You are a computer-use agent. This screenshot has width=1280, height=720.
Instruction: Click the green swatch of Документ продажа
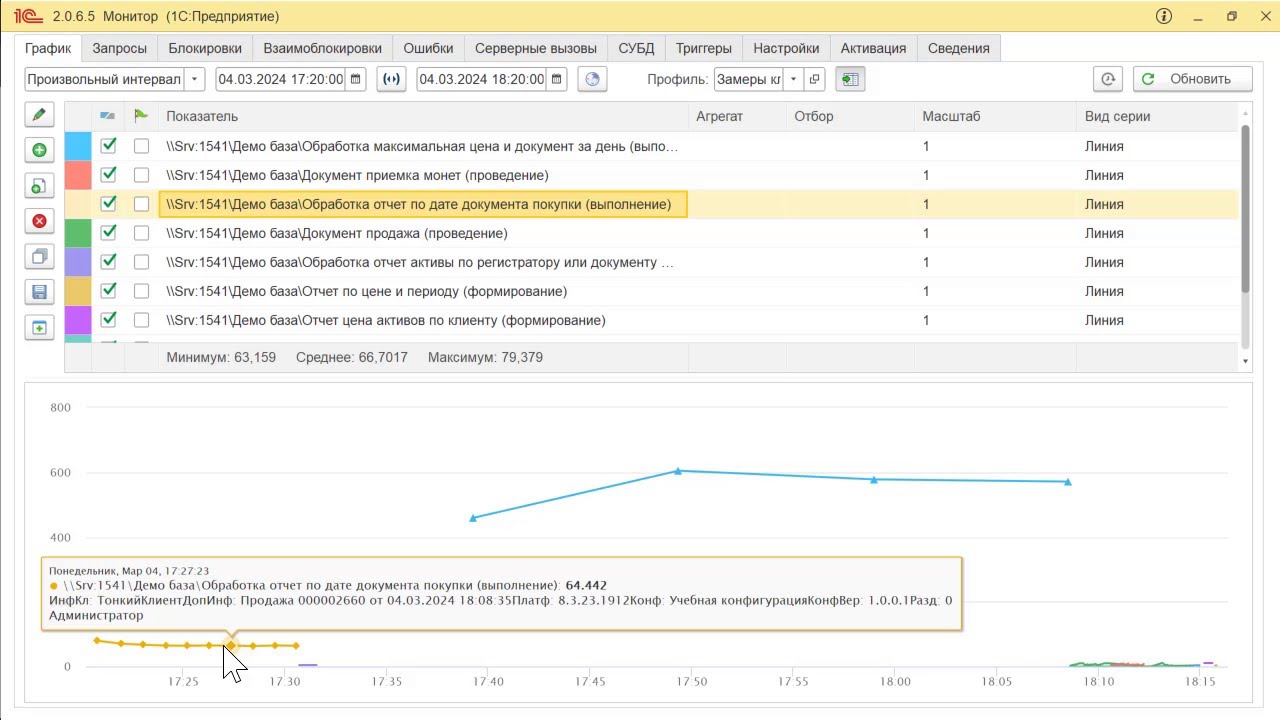[78, 233]
